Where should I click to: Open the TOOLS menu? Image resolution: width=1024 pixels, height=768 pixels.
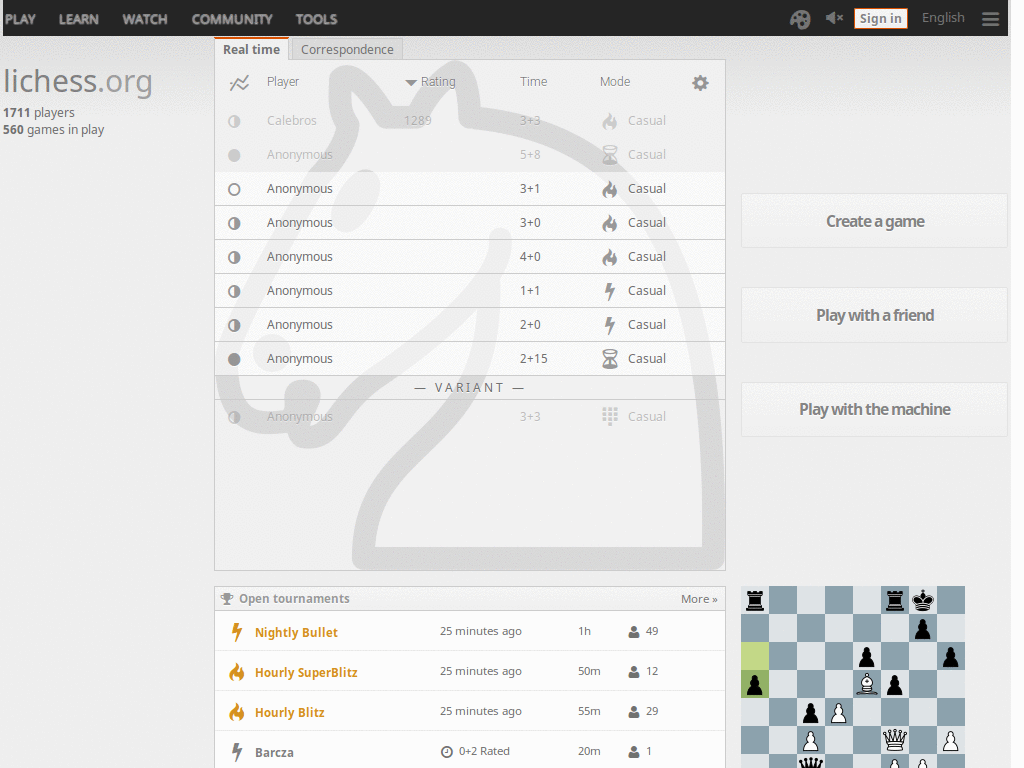[316, 19]
